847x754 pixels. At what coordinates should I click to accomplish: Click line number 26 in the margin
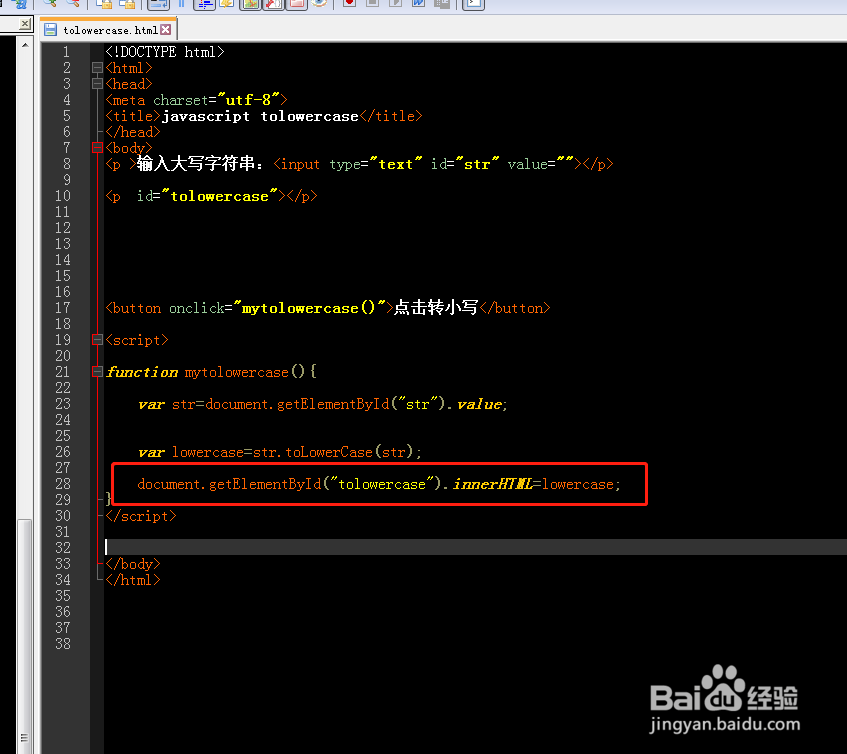[x=63, y=452]
